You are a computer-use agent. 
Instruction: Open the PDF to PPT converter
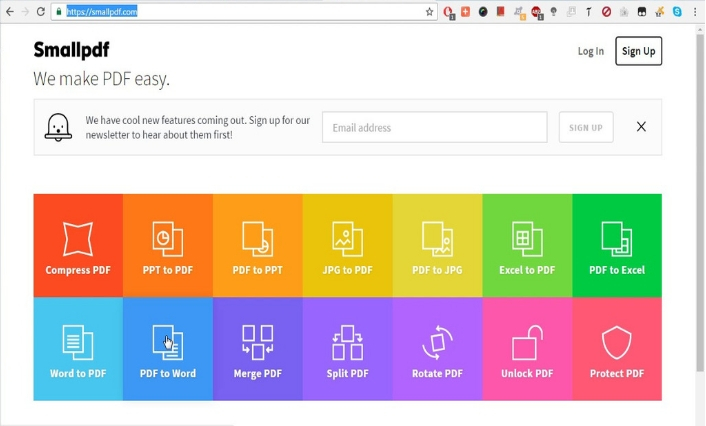[x=258, y=245]
